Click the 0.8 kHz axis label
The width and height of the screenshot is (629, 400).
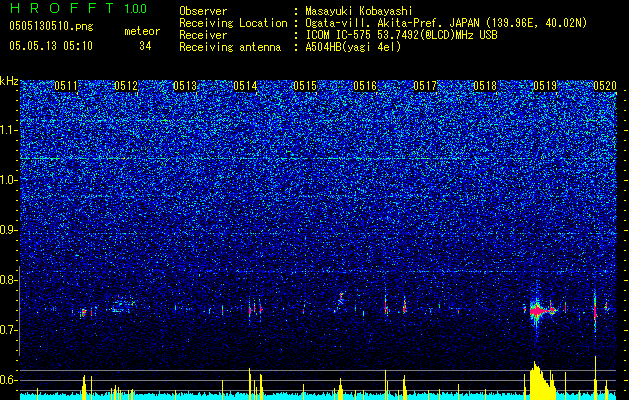point(9,280)
